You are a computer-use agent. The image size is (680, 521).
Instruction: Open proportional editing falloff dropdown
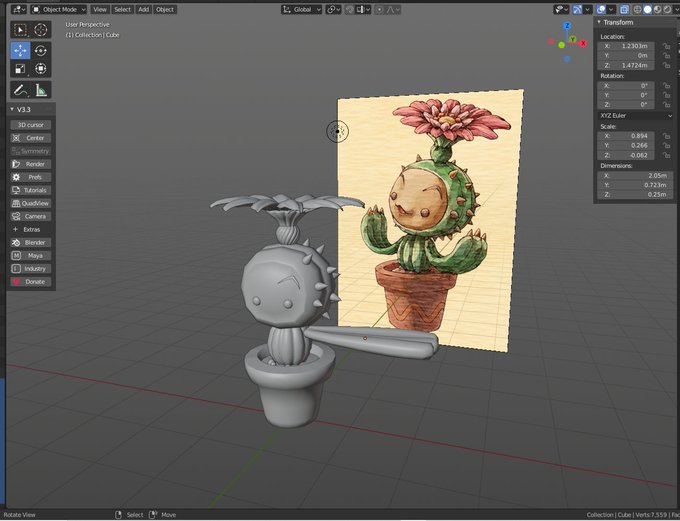pyautogui.click(x=392, y=9)
